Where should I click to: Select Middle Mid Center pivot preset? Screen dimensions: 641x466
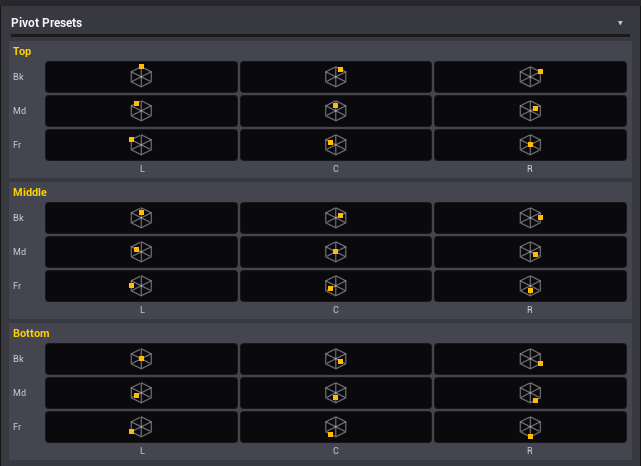click(x=336, y=252)
